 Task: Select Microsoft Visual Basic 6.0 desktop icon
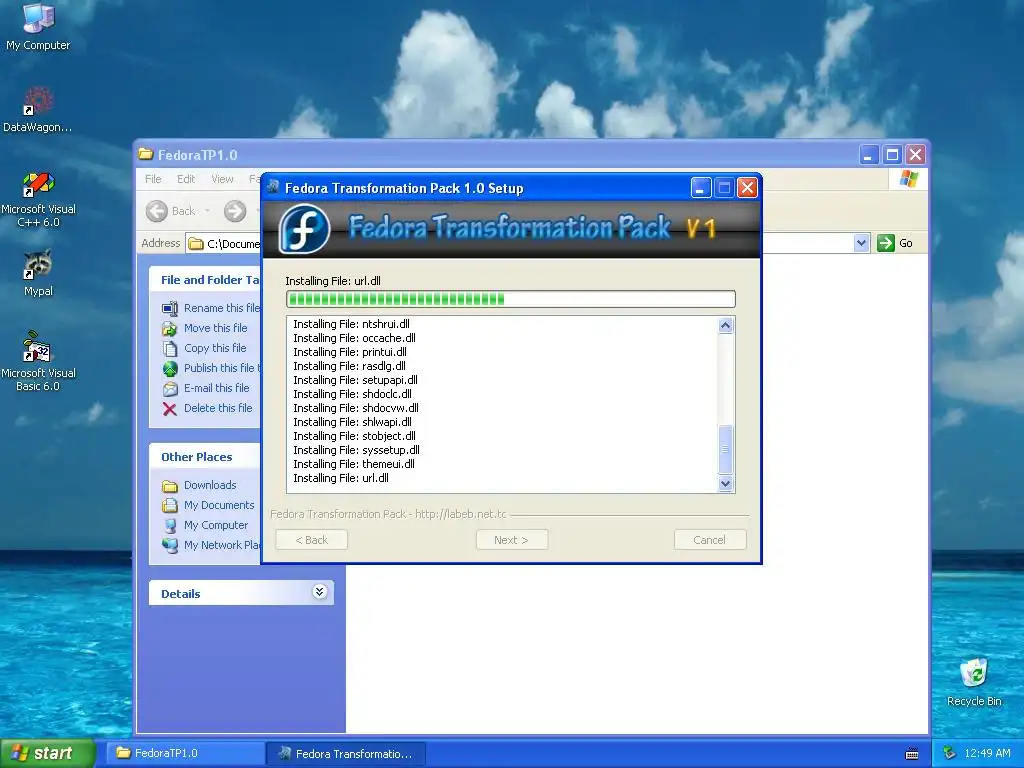coord(38,361)
